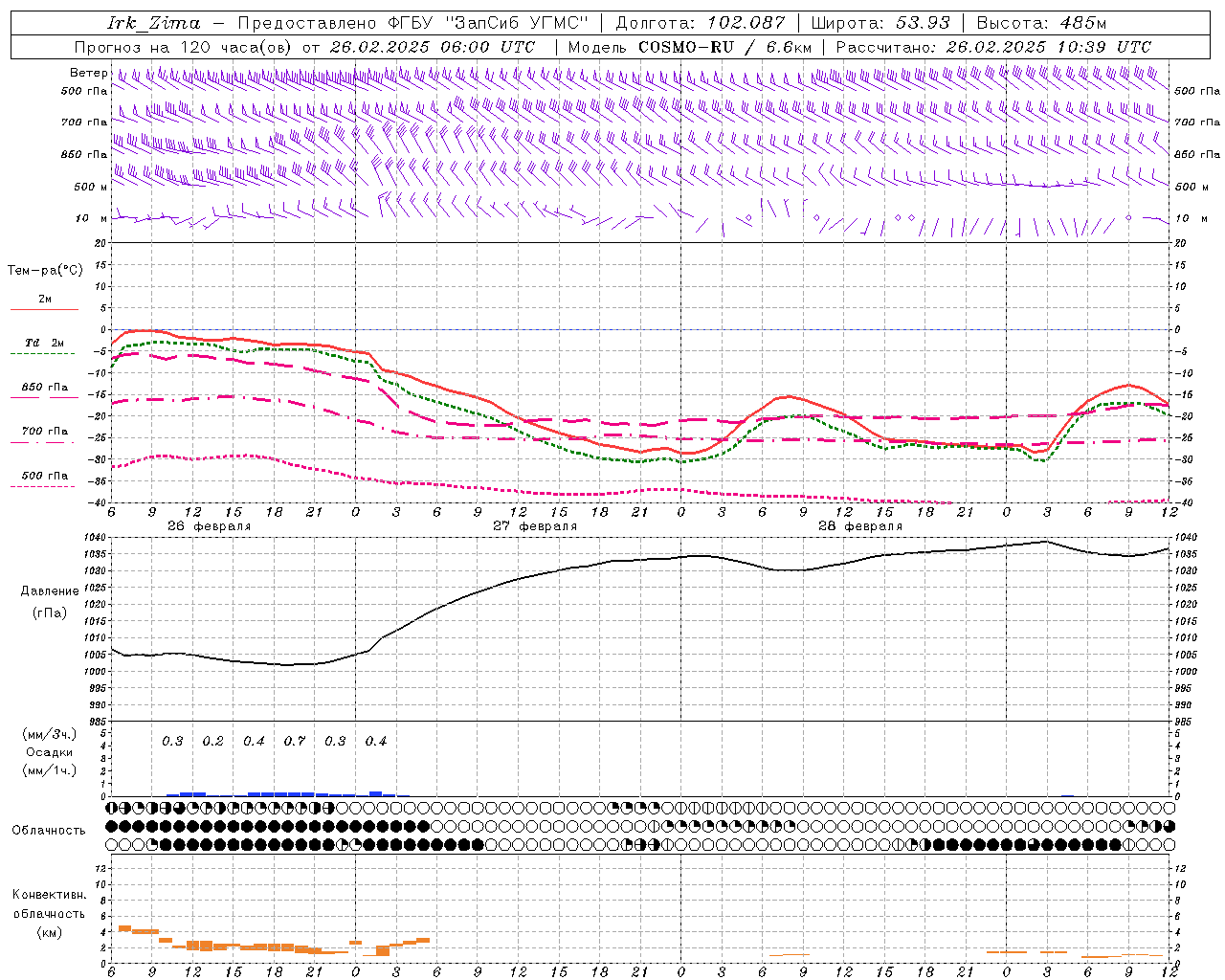Click the "Ветер" wind section label
This screenshot has width=1225, height=980.
click(x=88, y=73)
